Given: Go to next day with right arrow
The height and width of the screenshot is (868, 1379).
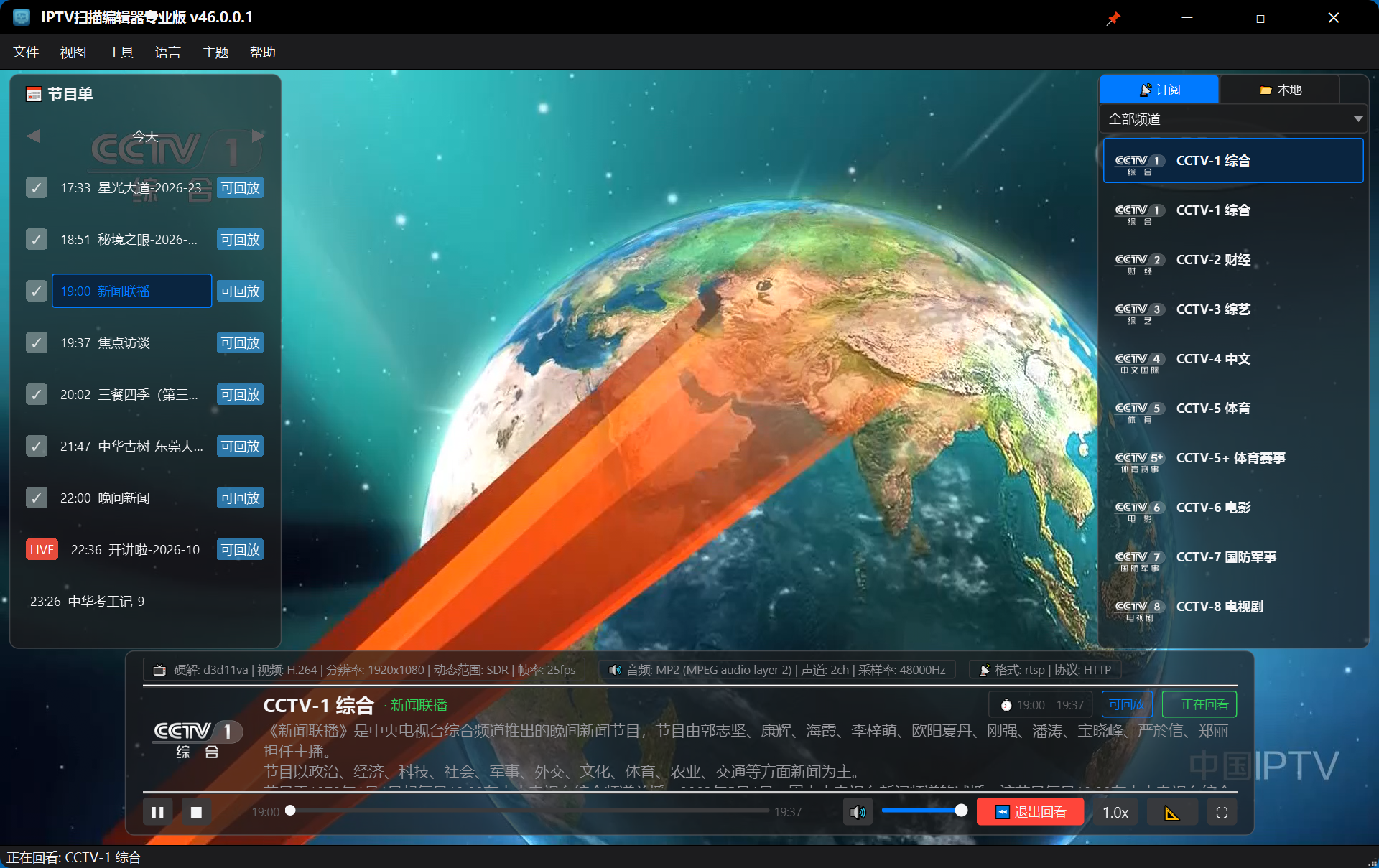Looking at the screenshot, I should click(x=259, y=136).
